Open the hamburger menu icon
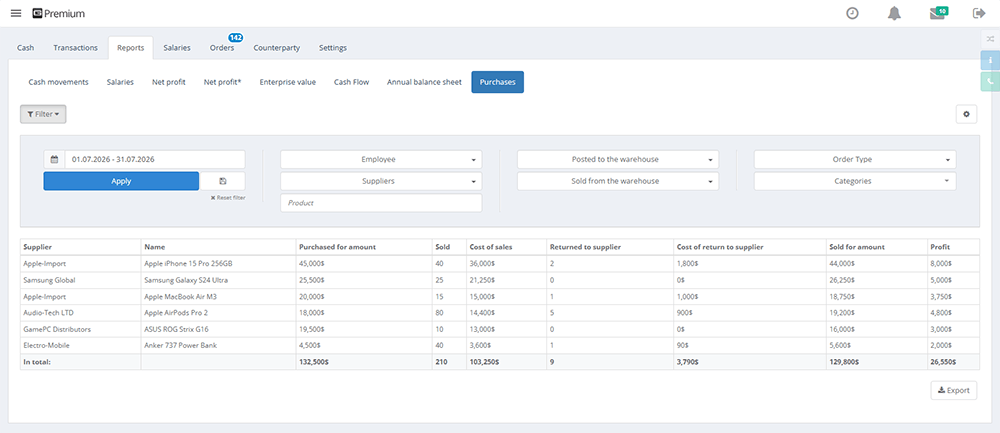 click(16, 13)
